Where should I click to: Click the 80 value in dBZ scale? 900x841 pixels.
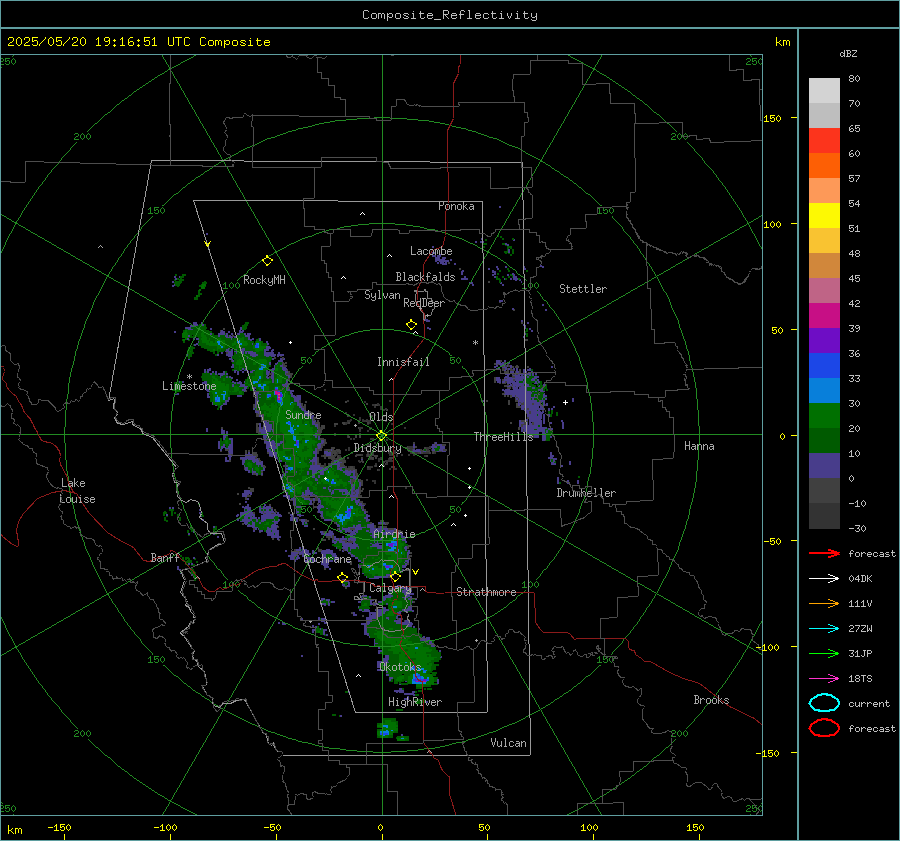click(854, 79)
